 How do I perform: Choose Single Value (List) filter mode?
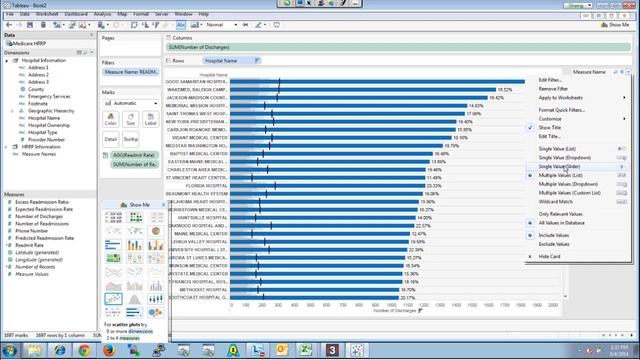pyautogui.click(x=557, y=149)
